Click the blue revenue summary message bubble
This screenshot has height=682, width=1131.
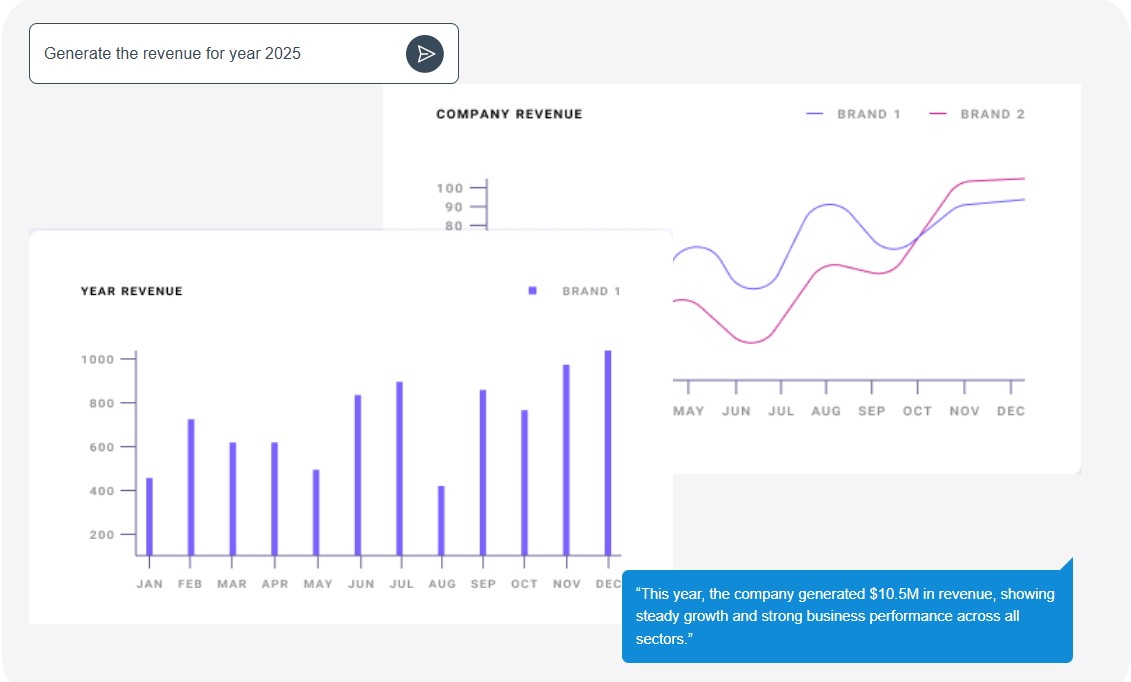[846, 616]
